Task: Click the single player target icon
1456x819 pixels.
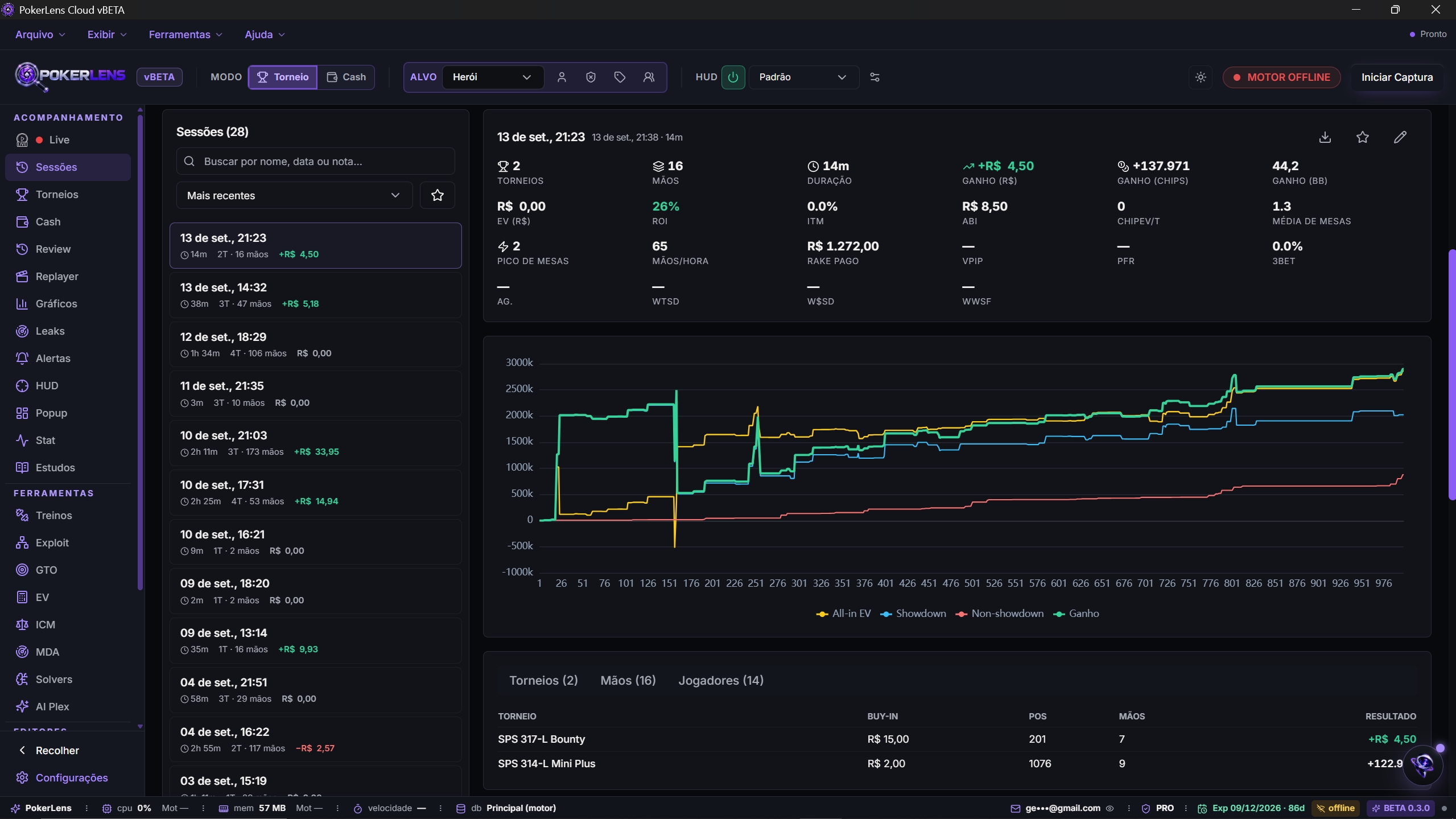Action: coord(562,77)
